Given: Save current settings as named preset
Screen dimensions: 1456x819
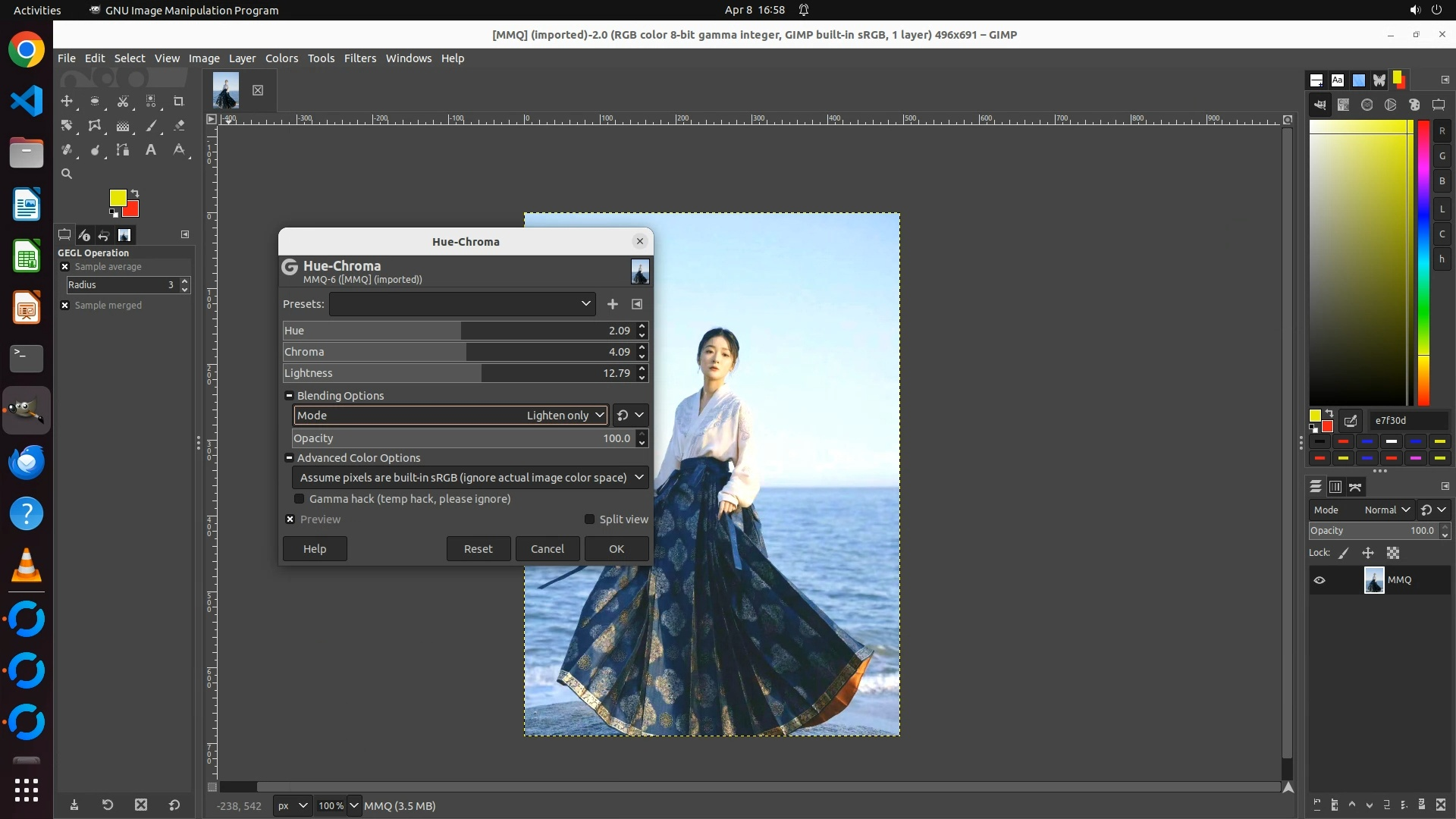Looking at the screenshot, I should [x=612, y=304].
